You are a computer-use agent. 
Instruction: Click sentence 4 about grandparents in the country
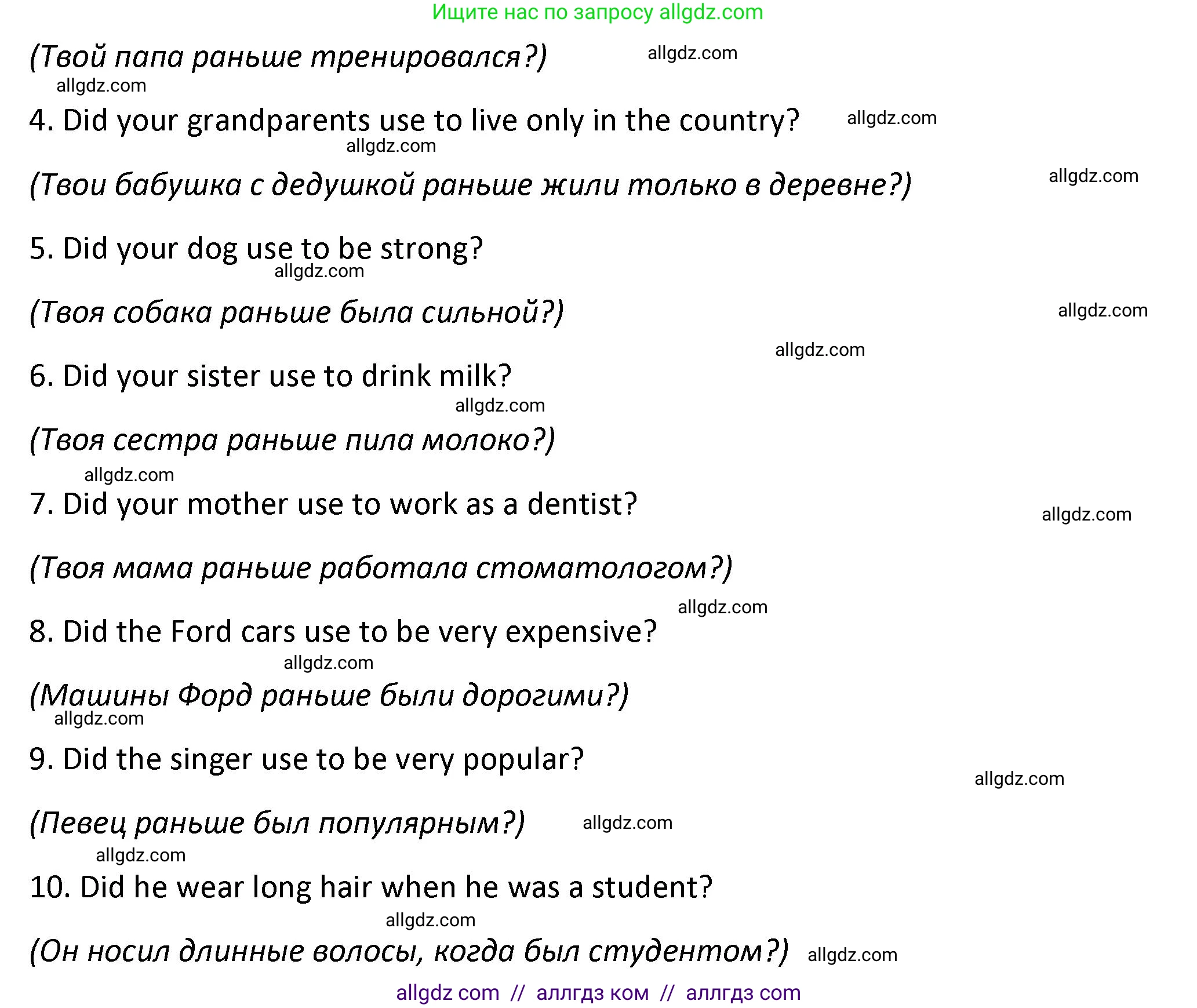coord(414,121)
